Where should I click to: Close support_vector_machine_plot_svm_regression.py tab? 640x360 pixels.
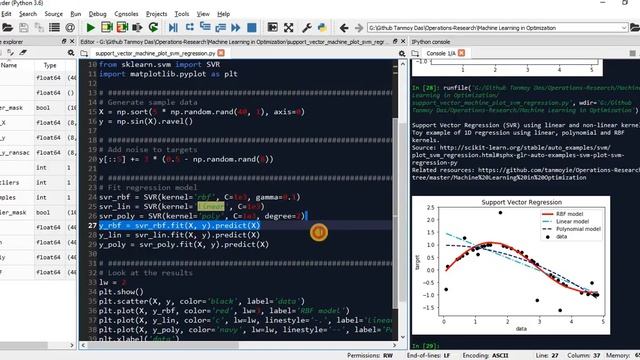point(221,53)
